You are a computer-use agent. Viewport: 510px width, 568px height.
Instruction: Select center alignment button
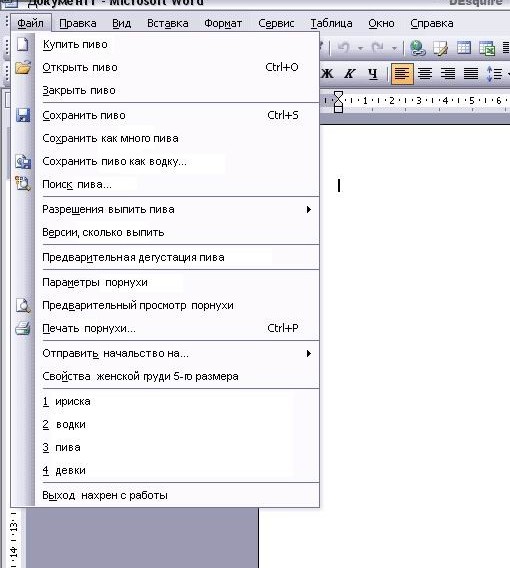click(425, 74)
